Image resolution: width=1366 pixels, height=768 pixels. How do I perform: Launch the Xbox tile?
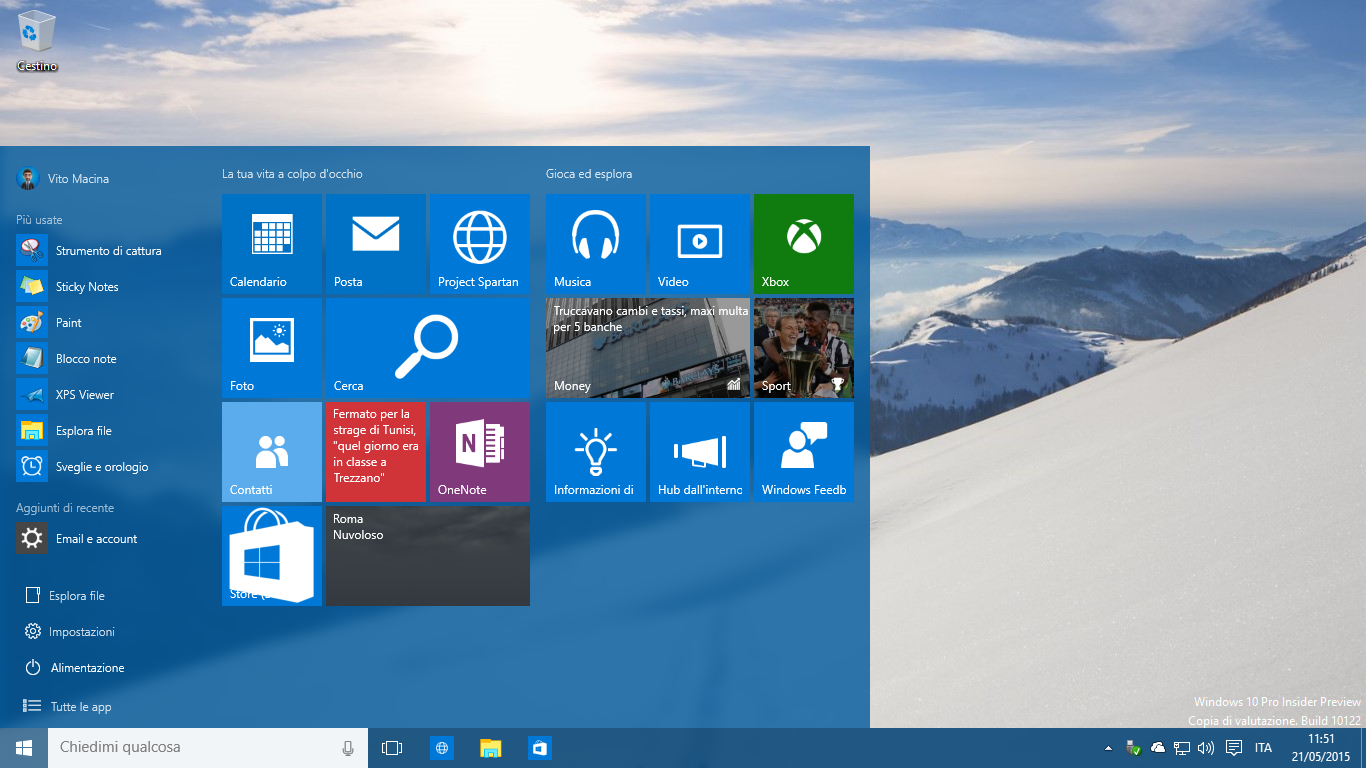click(804, 244)
